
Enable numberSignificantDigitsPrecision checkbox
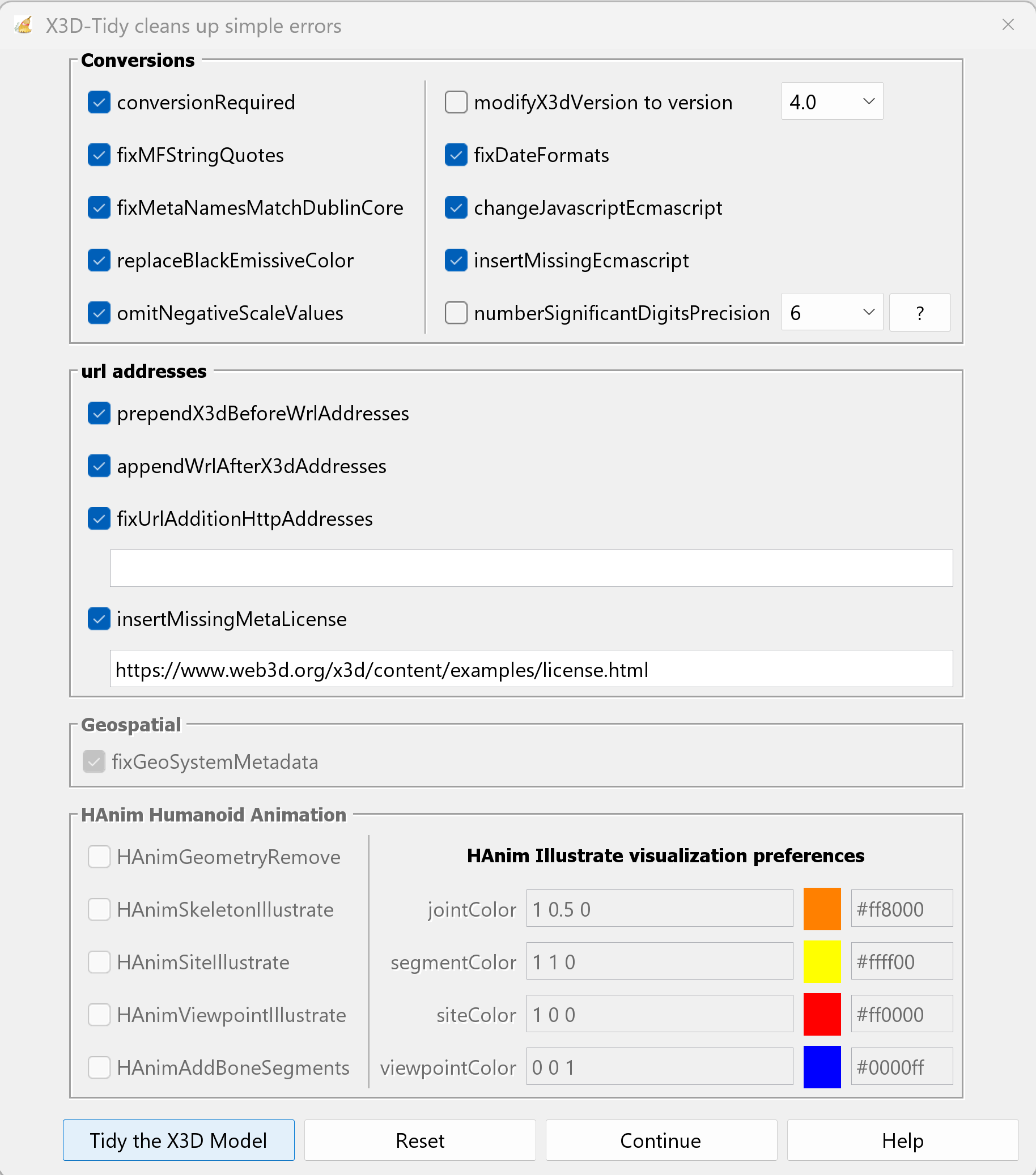(456, 313)
